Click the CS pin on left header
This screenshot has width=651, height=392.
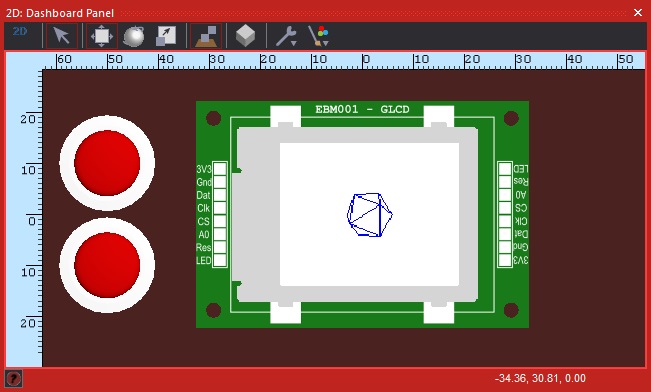(220, 221)
